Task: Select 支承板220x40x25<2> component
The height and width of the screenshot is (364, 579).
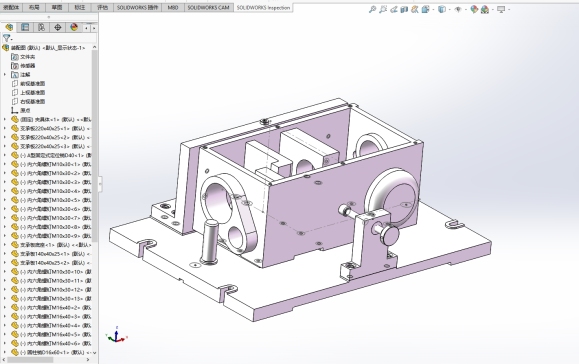Action: (x=51, y=137)
